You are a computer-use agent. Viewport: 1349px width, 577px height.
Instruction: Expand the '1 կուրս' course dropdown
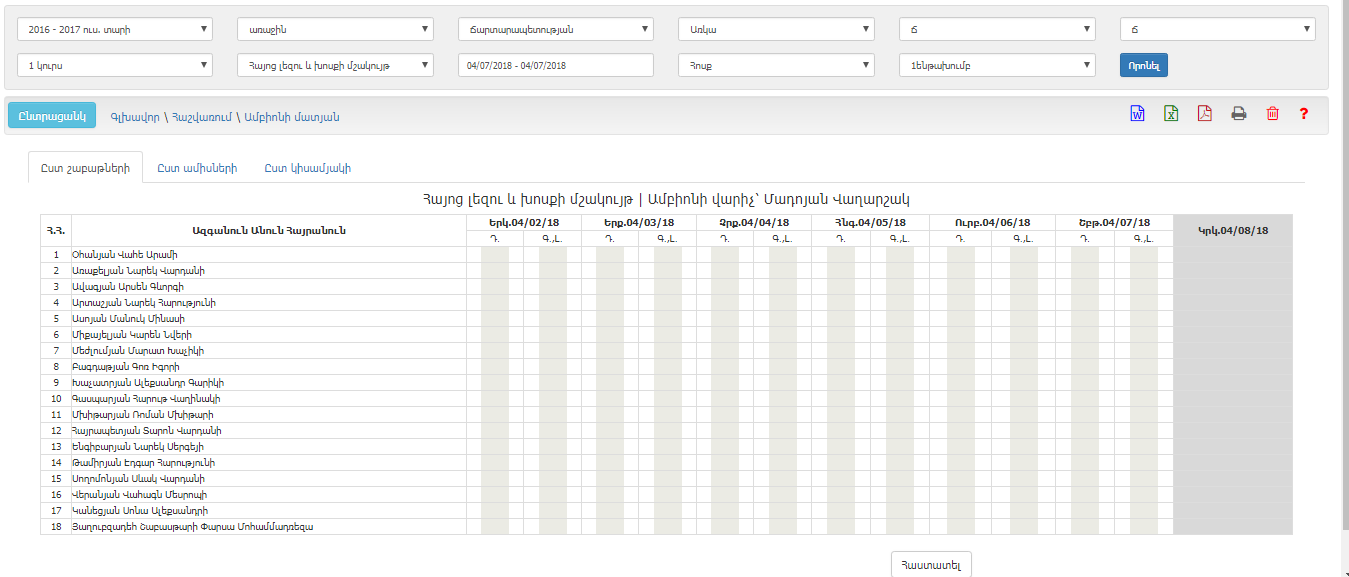point(115,65)
